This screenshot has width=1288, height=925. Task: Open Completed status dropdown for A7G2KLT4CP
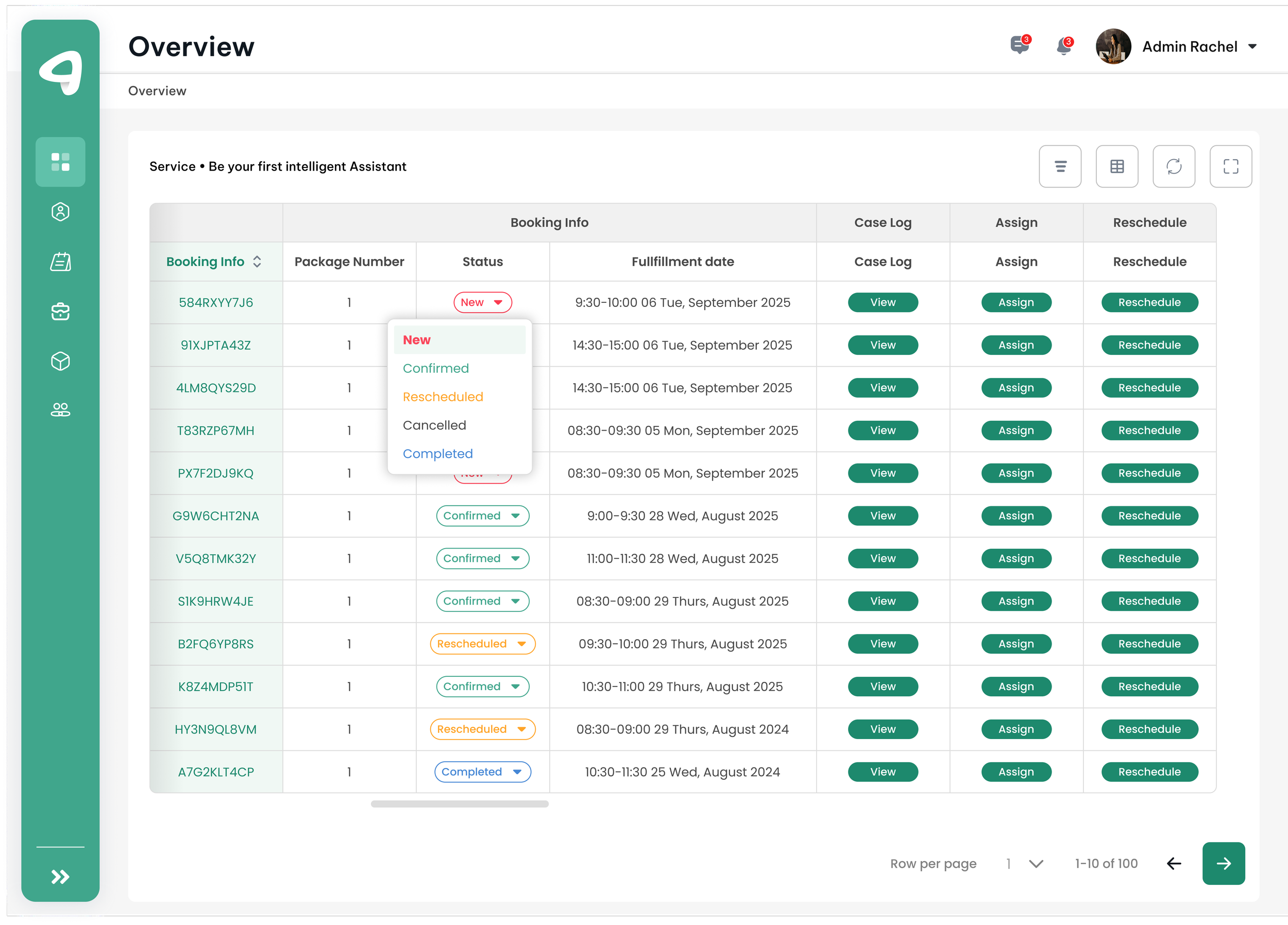pyautogui.click(x=483, y=772)
